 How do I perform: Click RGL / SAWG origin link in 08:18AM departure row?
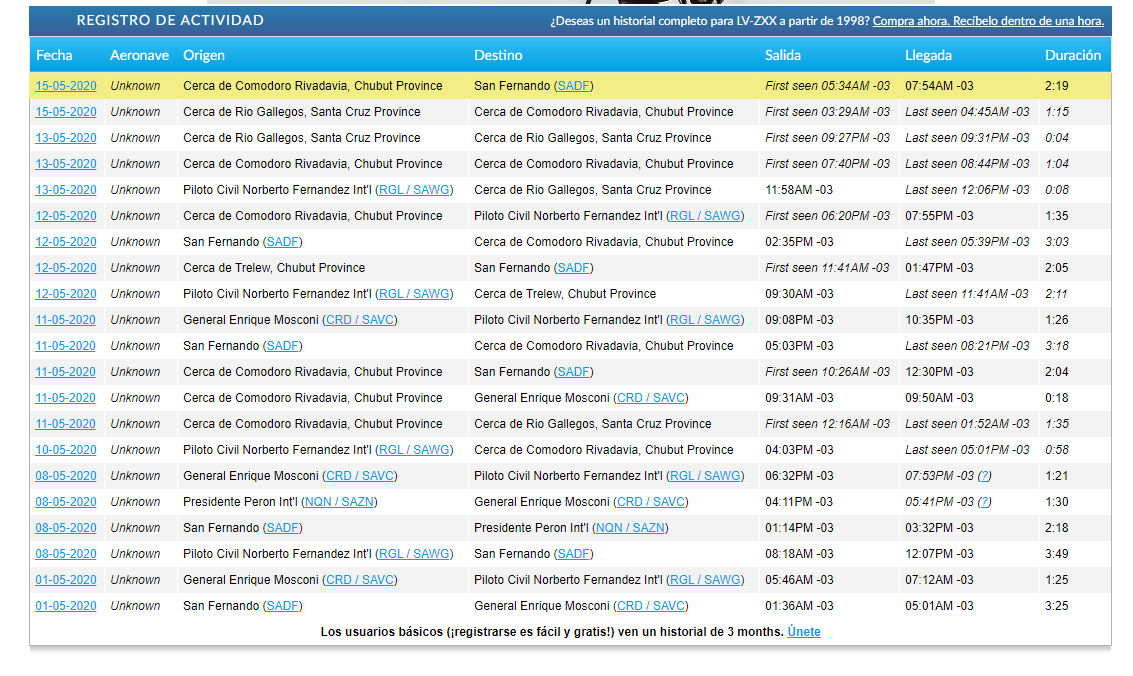[x=414, y=554]
